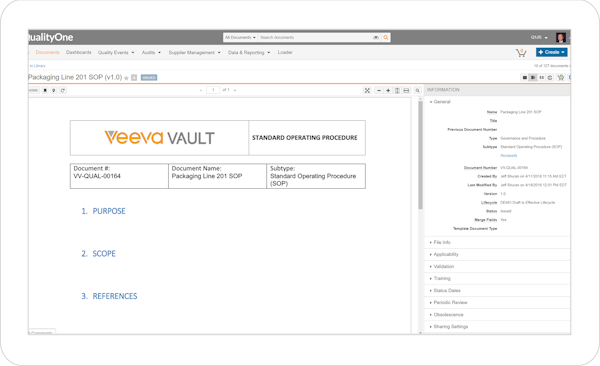Click the QualityOne logo

[51, 38]
